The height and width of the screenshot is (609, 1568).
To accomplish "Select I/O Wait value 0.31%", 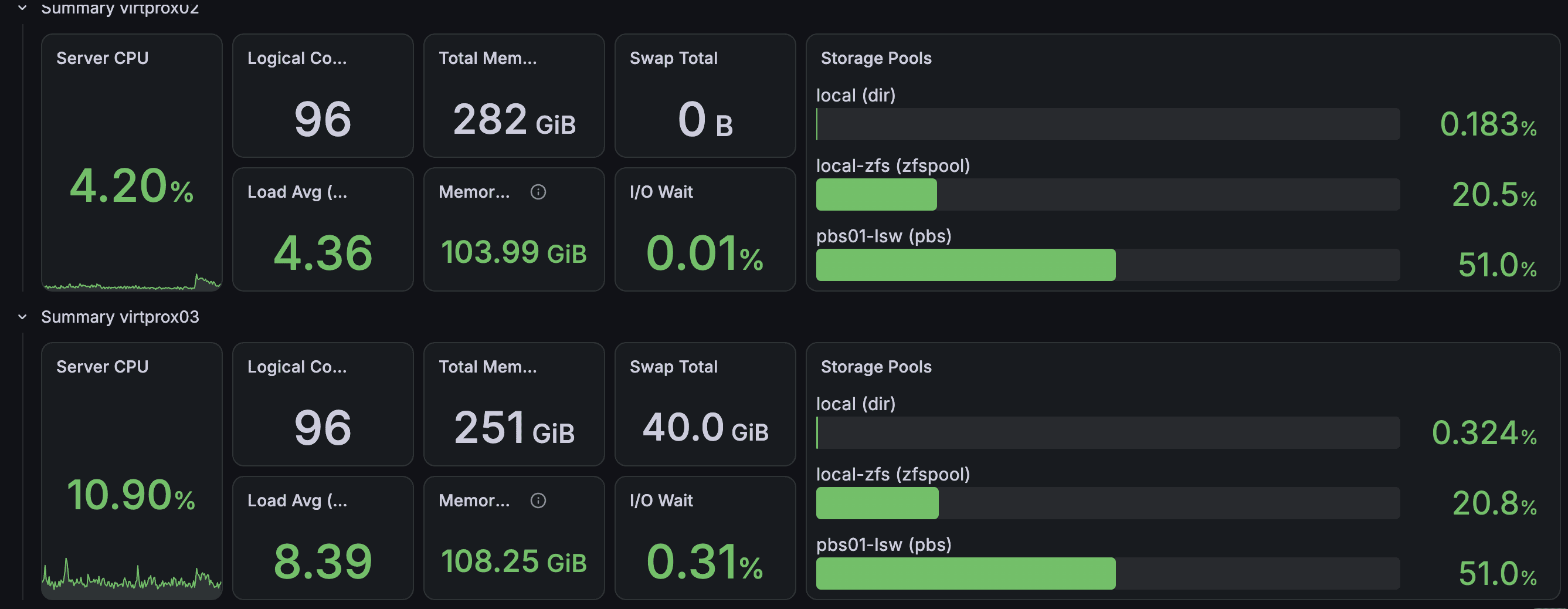I will coord(705,562).
